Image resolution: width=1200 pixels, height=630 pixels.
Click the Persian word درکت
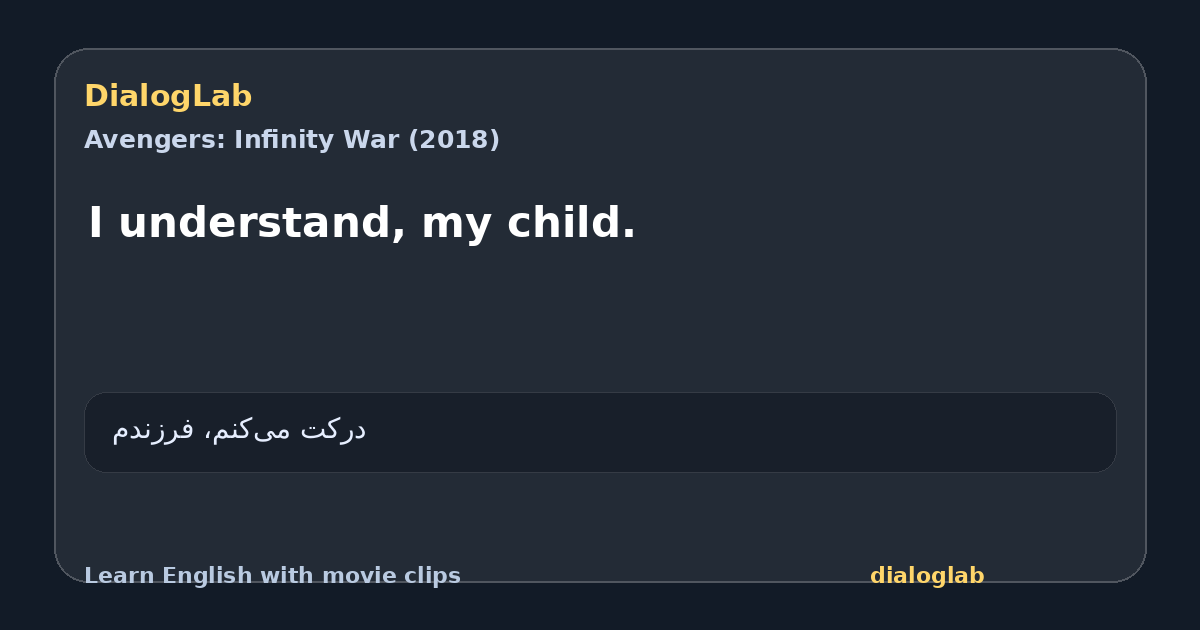333,430
